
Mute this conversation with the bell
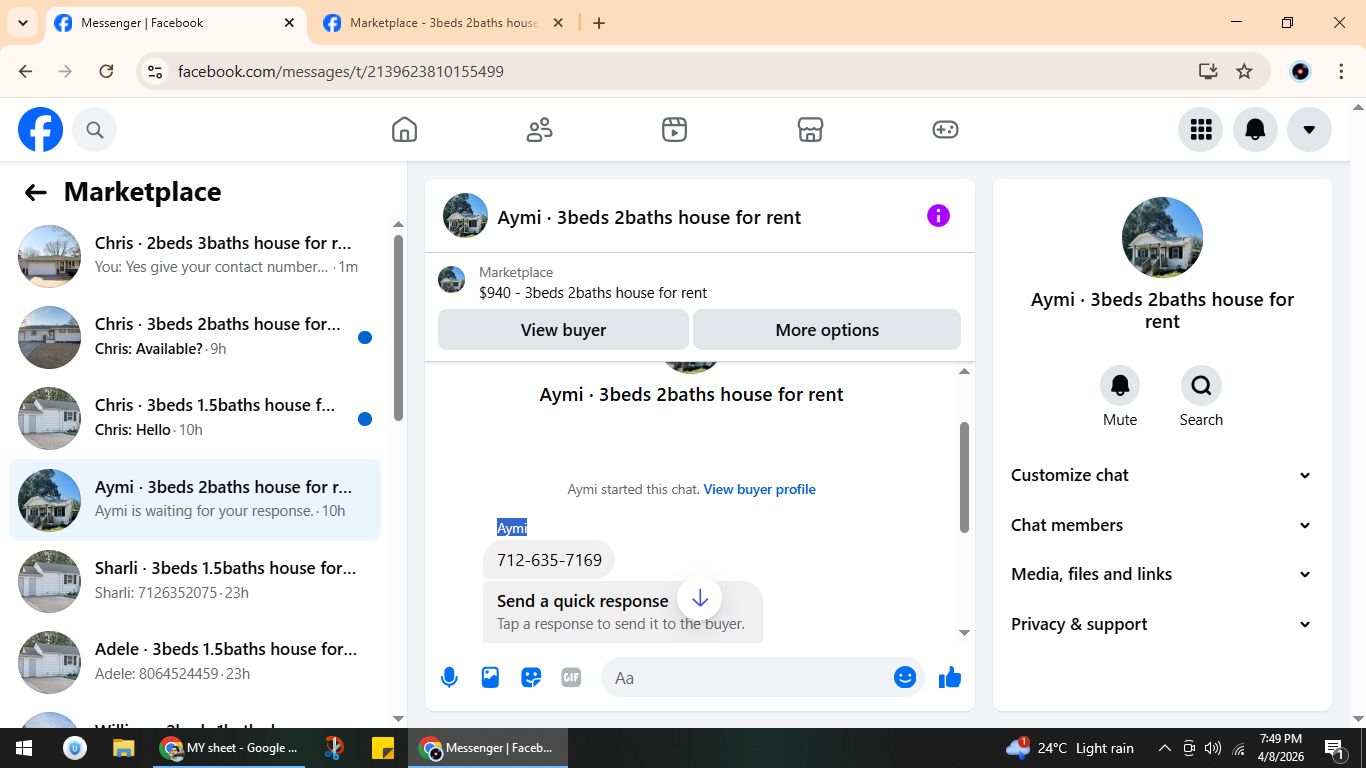click(x=1120, y=385)
